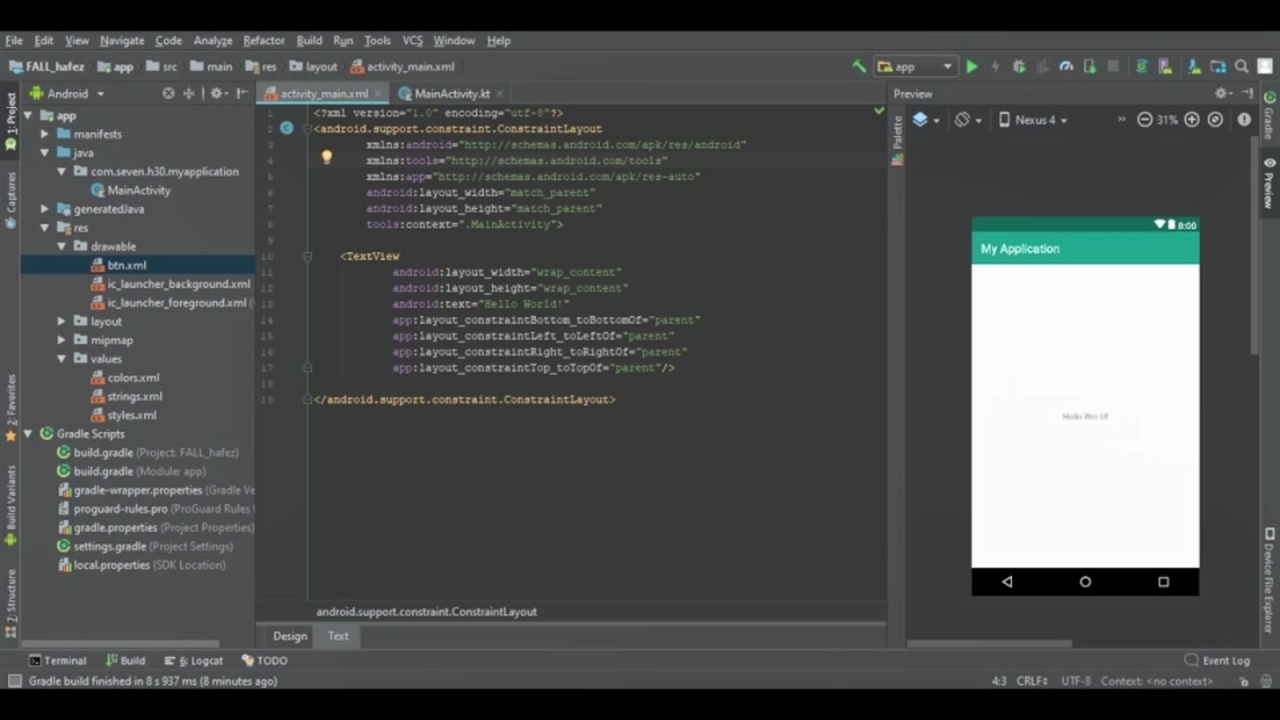Zoom out the layout preview
1280x720 pixels.
click(1145, 120)
